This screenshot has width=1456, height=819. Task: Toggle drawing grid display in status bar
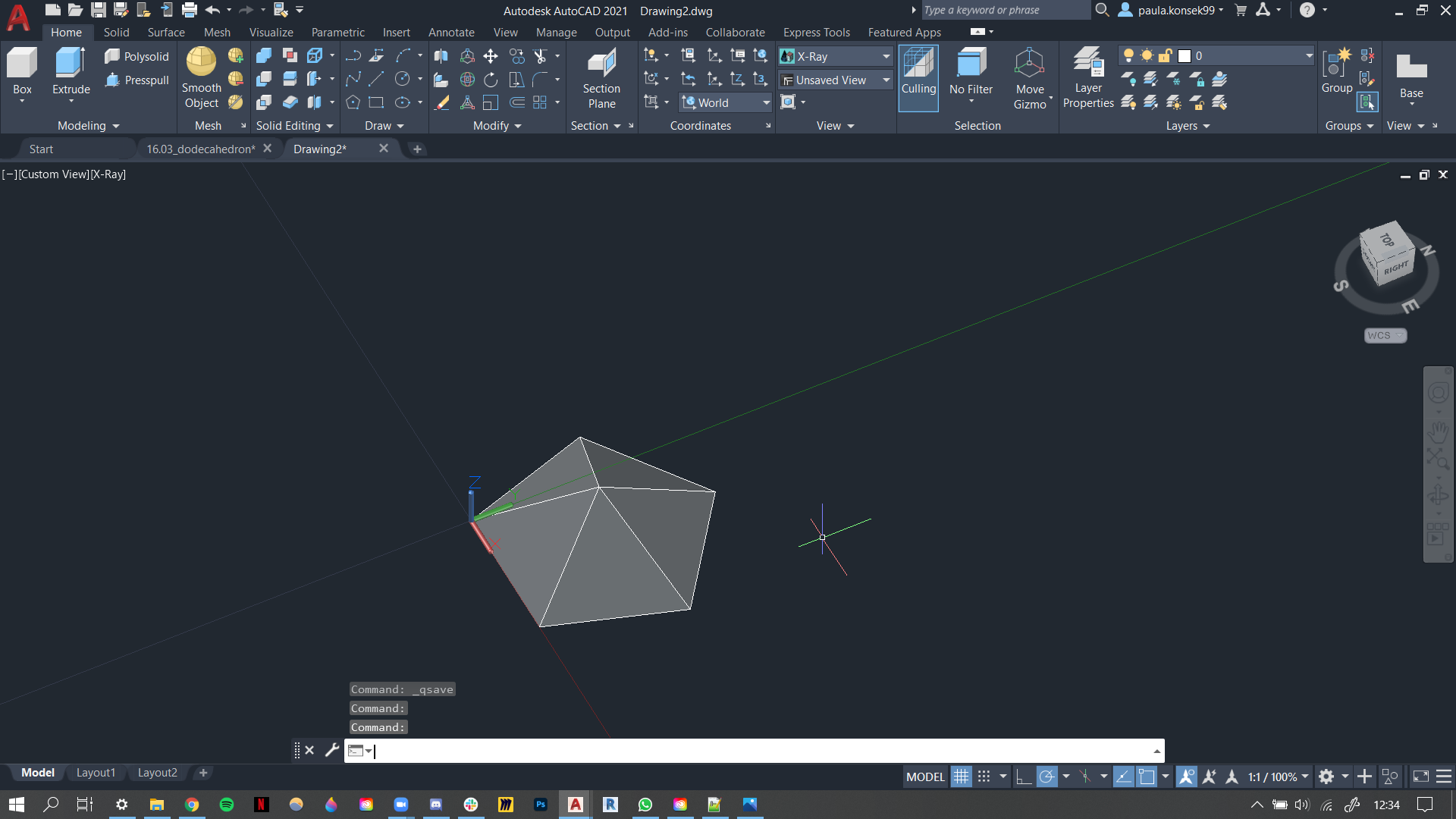[961, 777]
